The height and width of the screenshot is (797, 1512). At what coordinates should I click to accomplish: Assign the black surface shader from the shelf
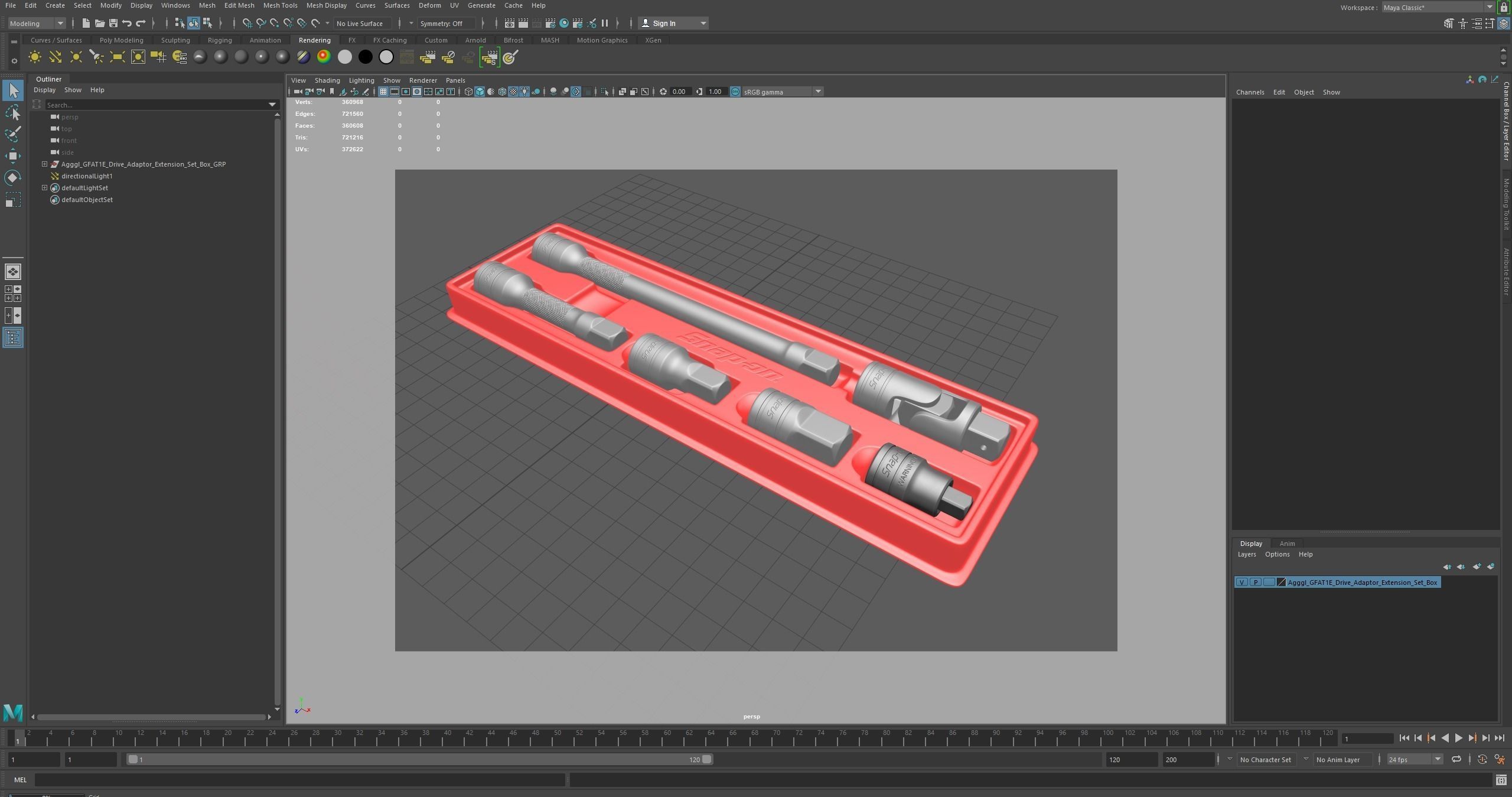[365, 57]
